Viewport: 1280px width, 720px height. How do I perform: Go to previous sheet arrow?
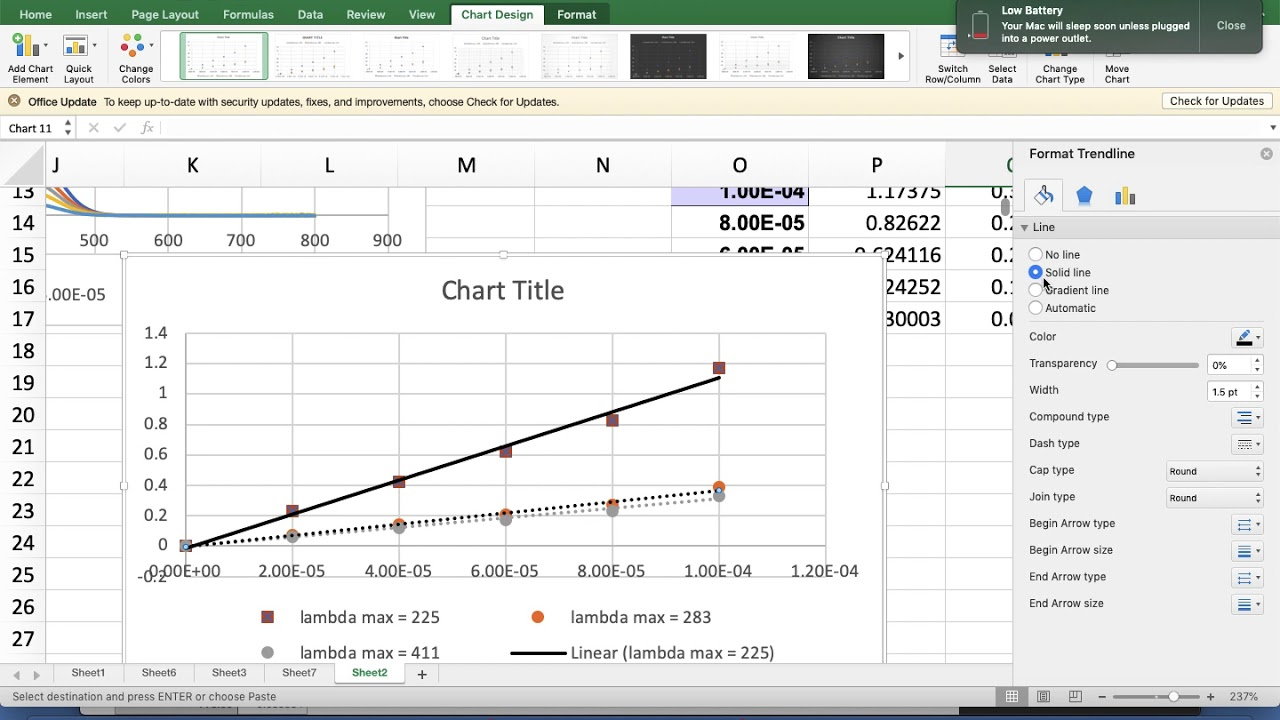click(16, 674)
